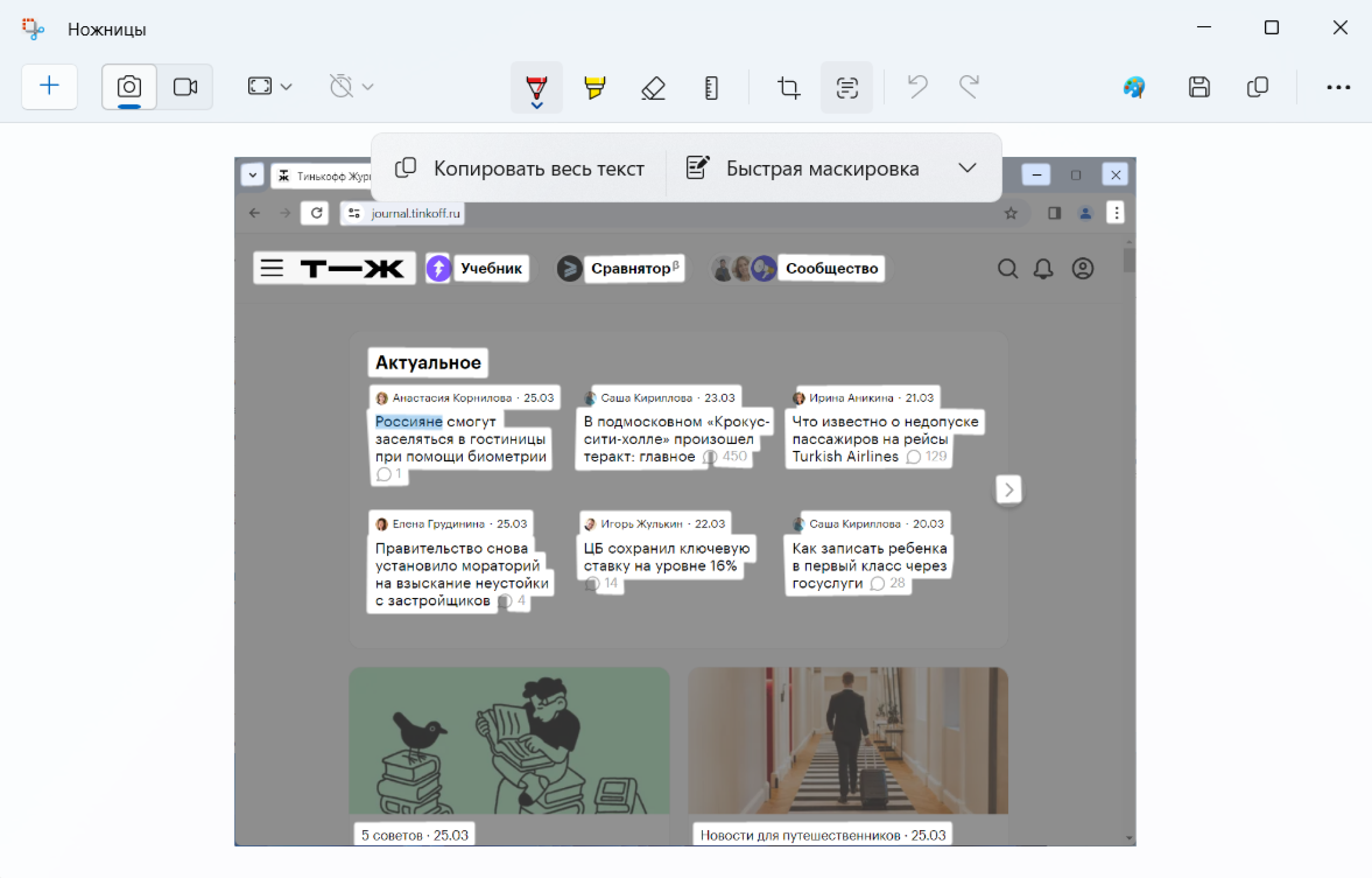Open the three-dot more options menu
Screen dimensions: 1372x878
1338,87
